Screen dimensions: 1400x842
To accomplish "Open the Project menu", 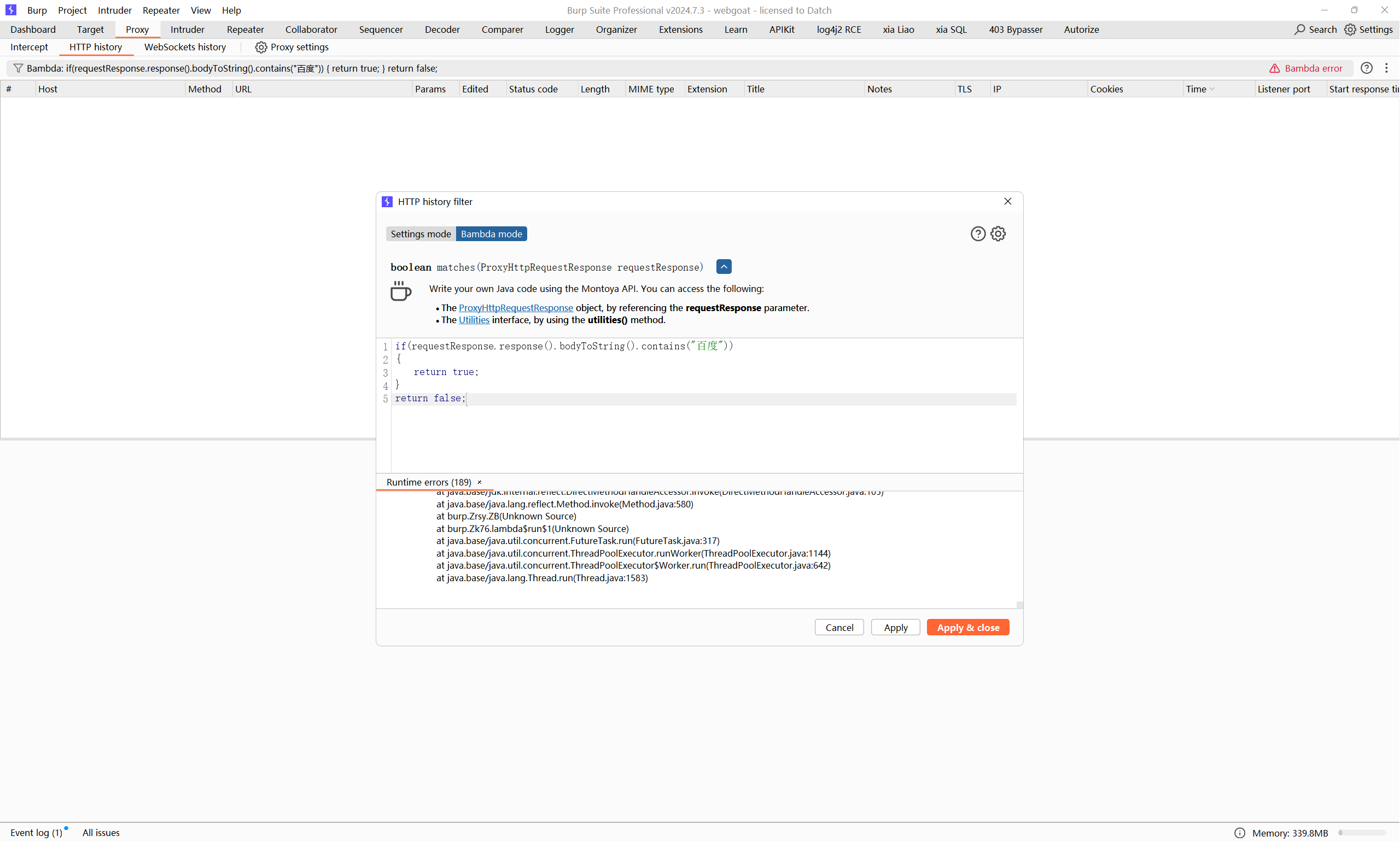I will (72, 10).
